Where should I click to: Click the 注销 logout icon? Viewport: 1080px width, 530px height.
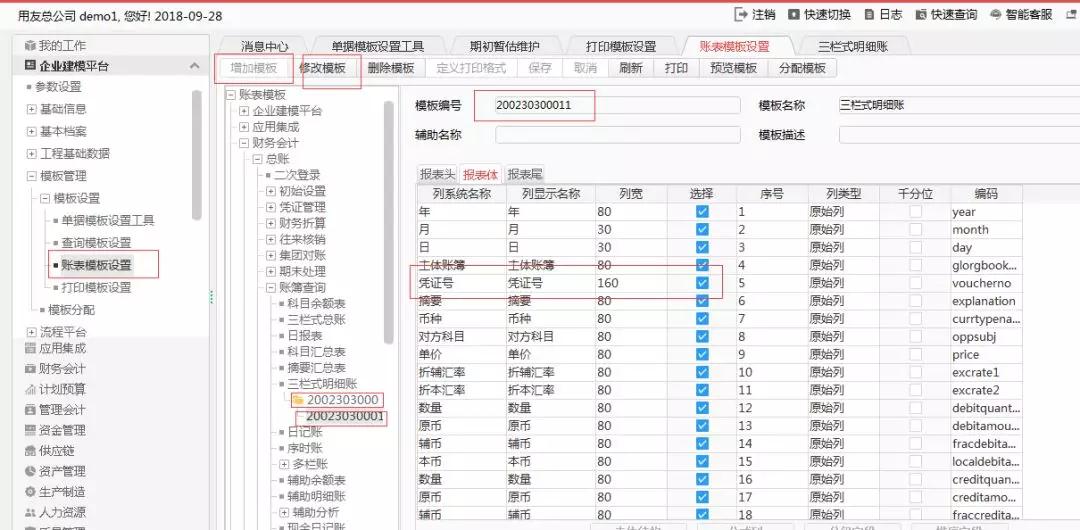[x=741, y=15]
